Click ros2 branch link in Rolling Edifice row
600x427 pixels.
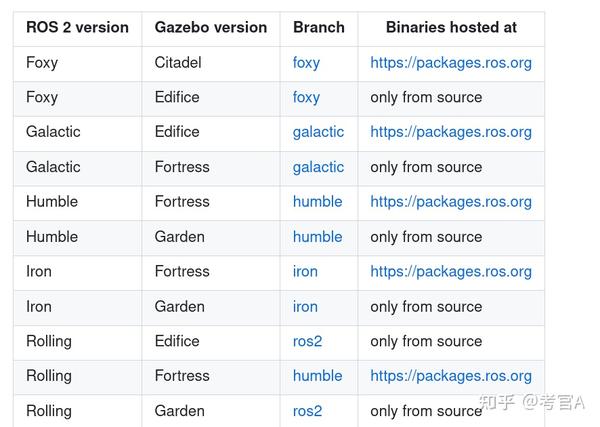click(x=307, y=341)
